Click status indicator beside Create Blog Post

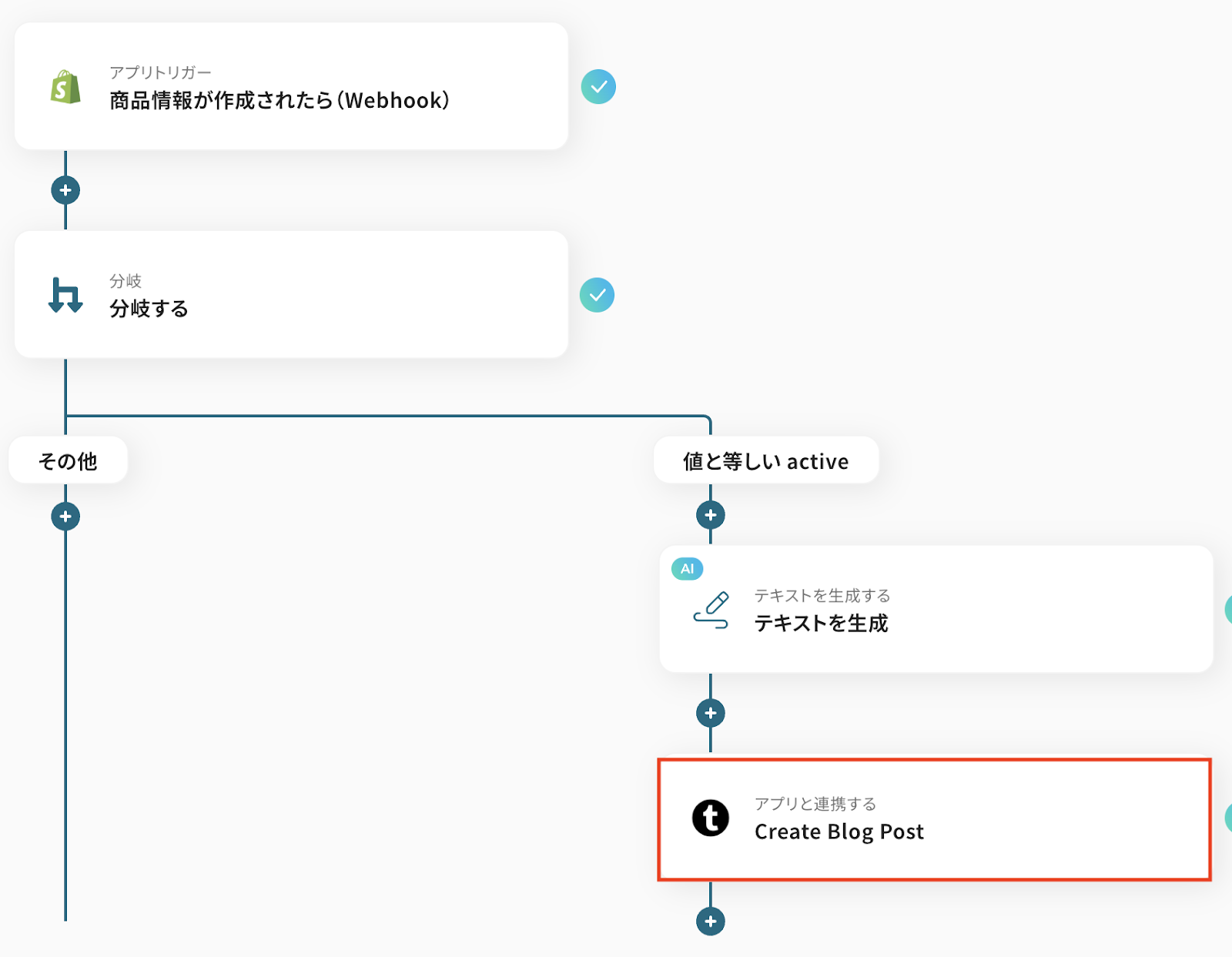[1228, 818]
